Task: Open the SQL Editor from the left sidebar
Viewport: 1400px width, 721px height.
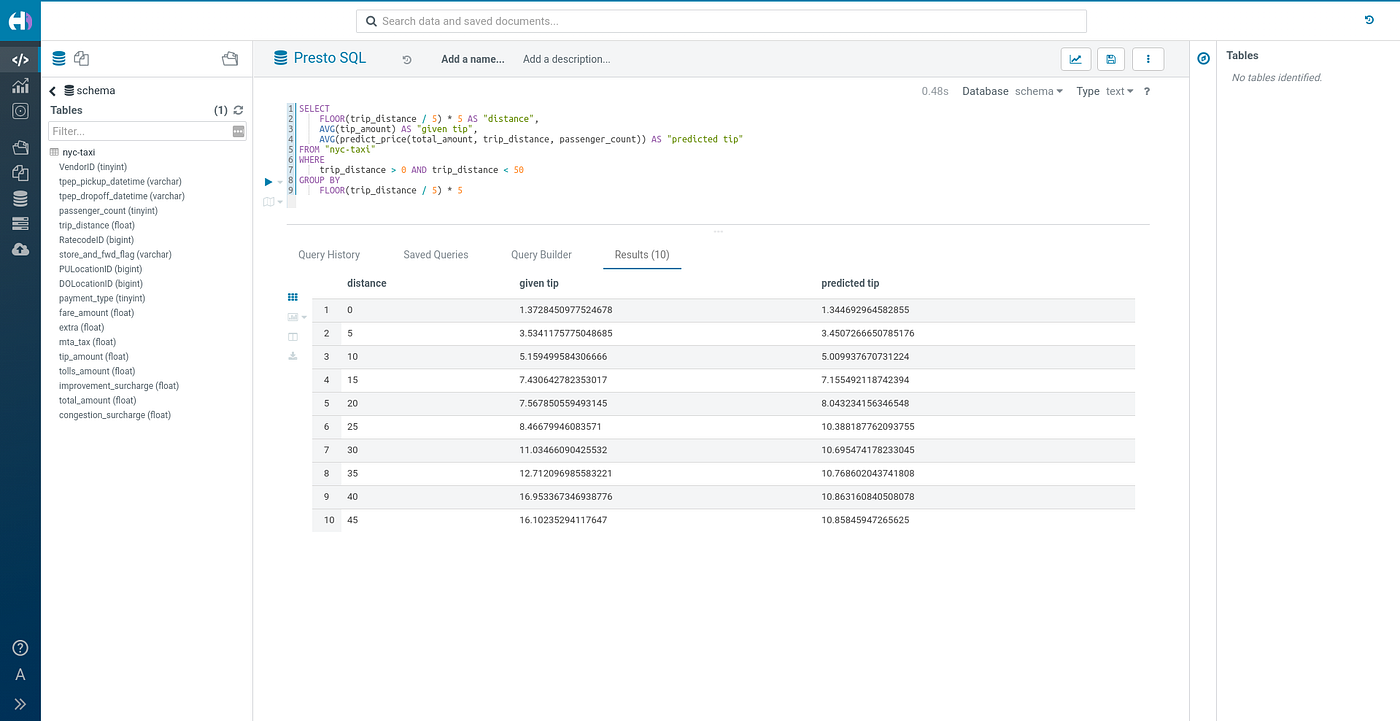Action: point(20,59)
